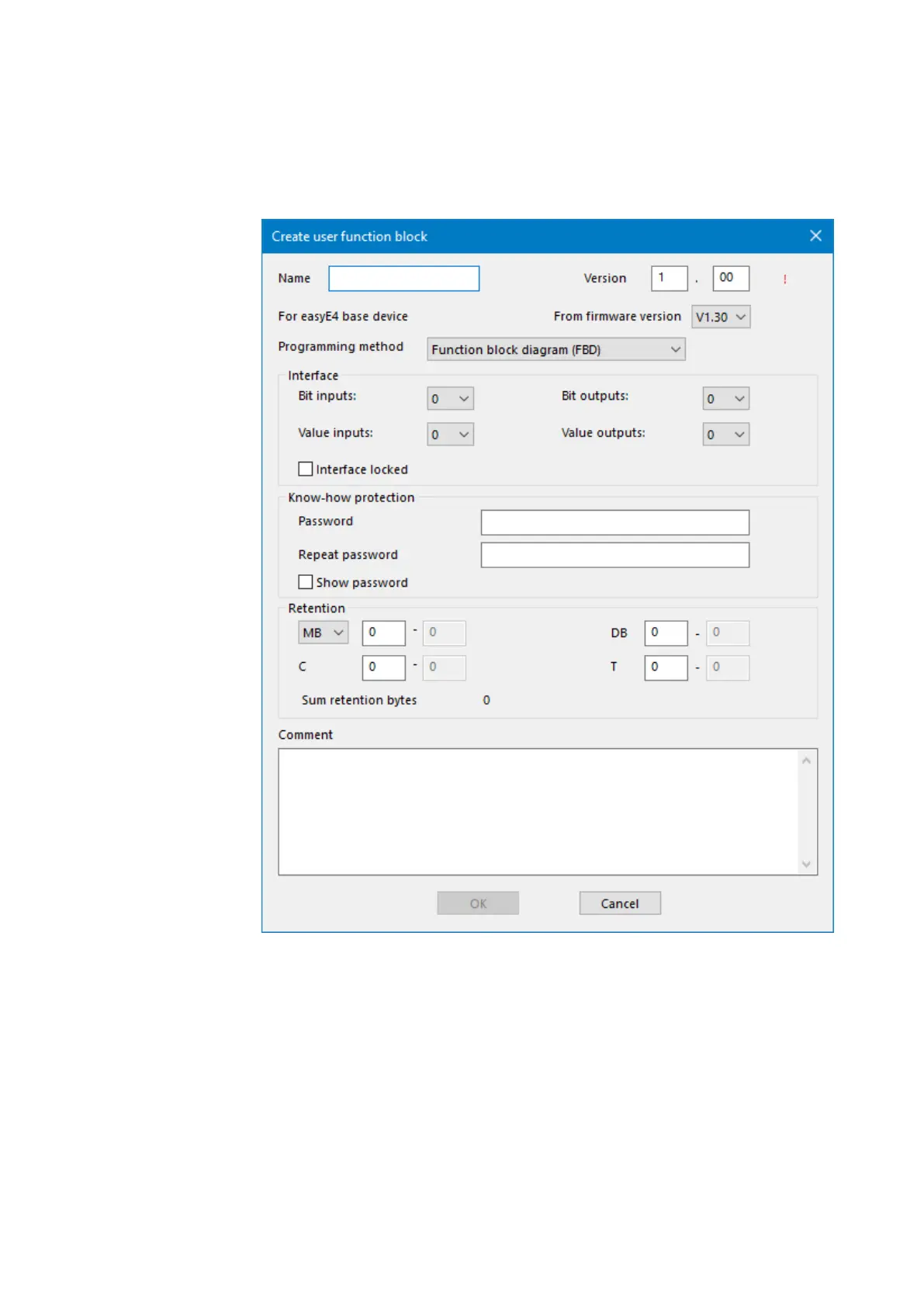
Task: Click the Cancel button
Action: click(620, 903)
